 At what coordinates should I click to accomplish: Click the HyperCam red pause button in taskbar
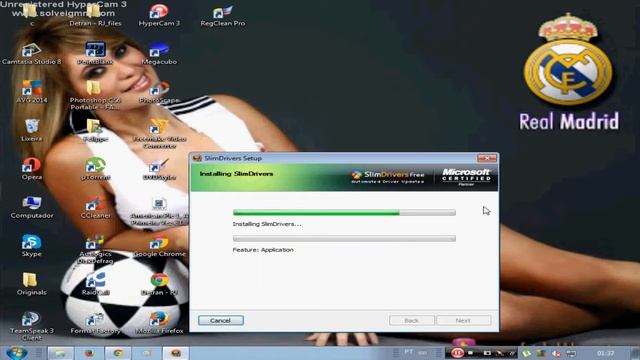coord(457,353)
